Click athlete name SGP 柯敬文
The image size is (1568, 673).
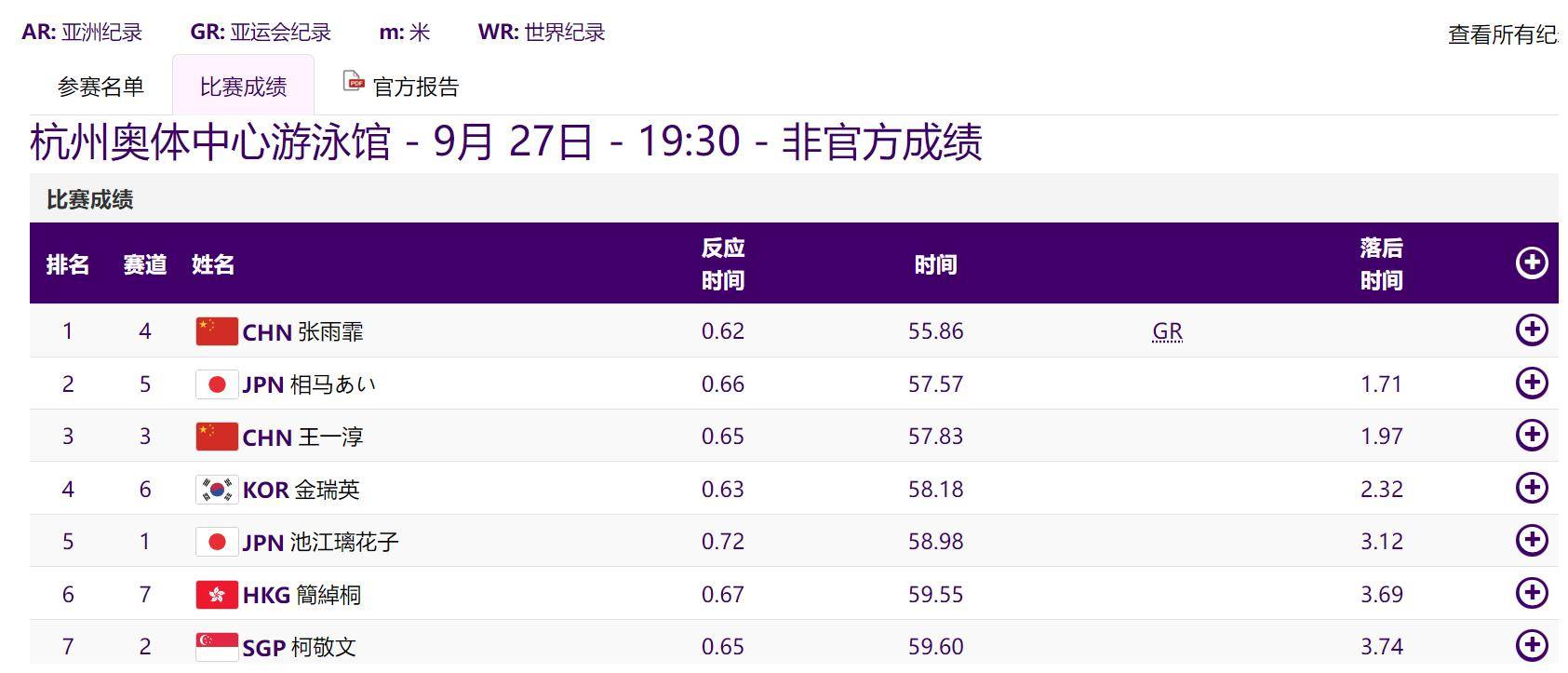299,648
